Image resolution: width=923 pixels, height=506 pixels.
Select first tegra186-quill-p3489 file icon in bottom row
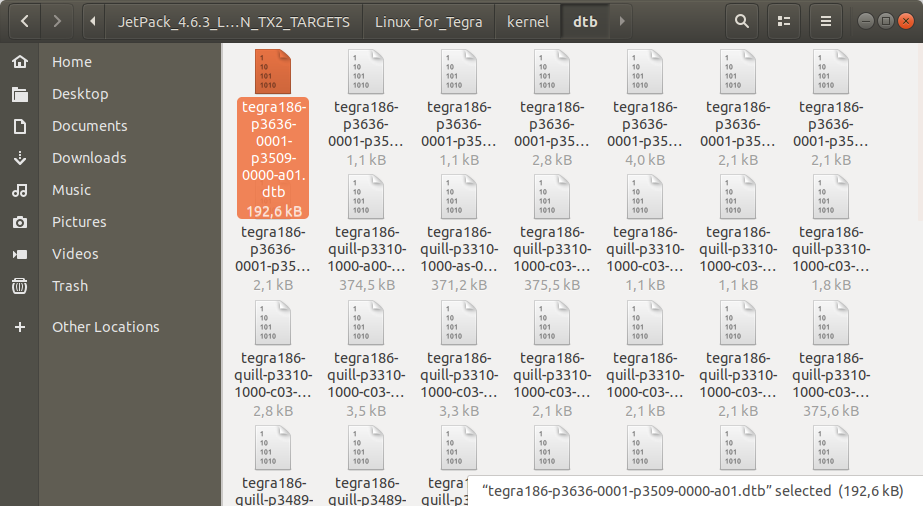click(x=273, y=448)
